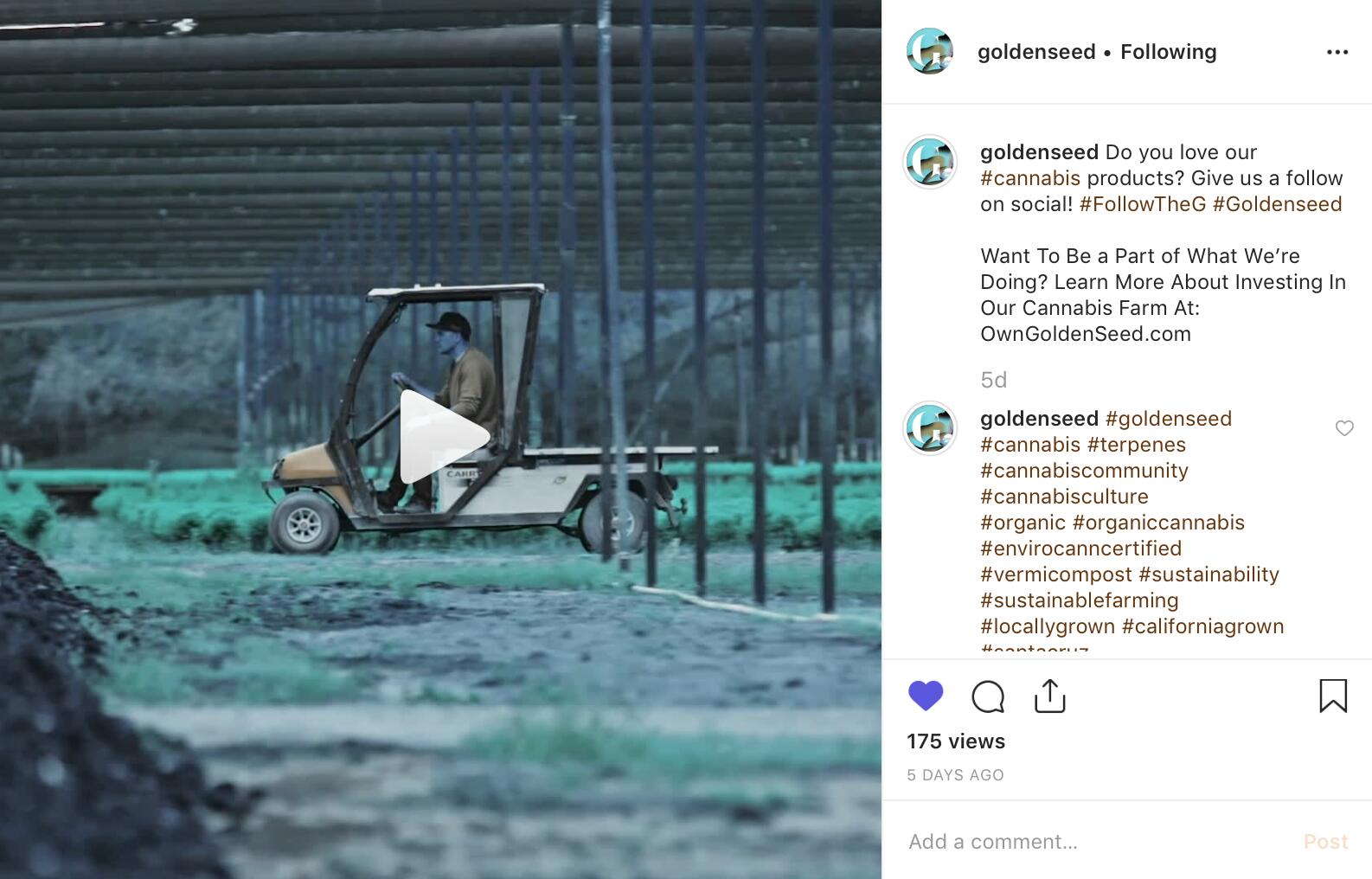Open the #FollowTheG hashtag
The height and width of the screenshot is (879, 1372).
click(1142, 204)
